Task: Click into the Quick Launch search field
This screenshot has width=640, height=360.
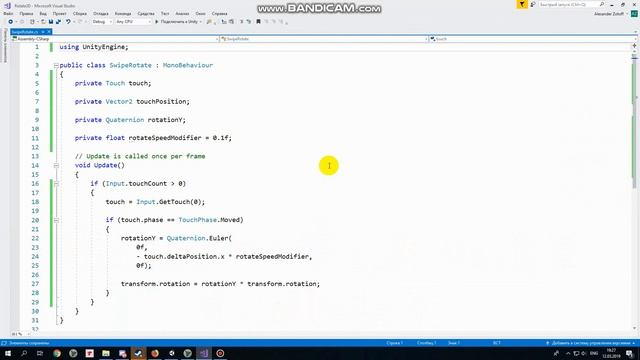Action: (x=569, y=4)
